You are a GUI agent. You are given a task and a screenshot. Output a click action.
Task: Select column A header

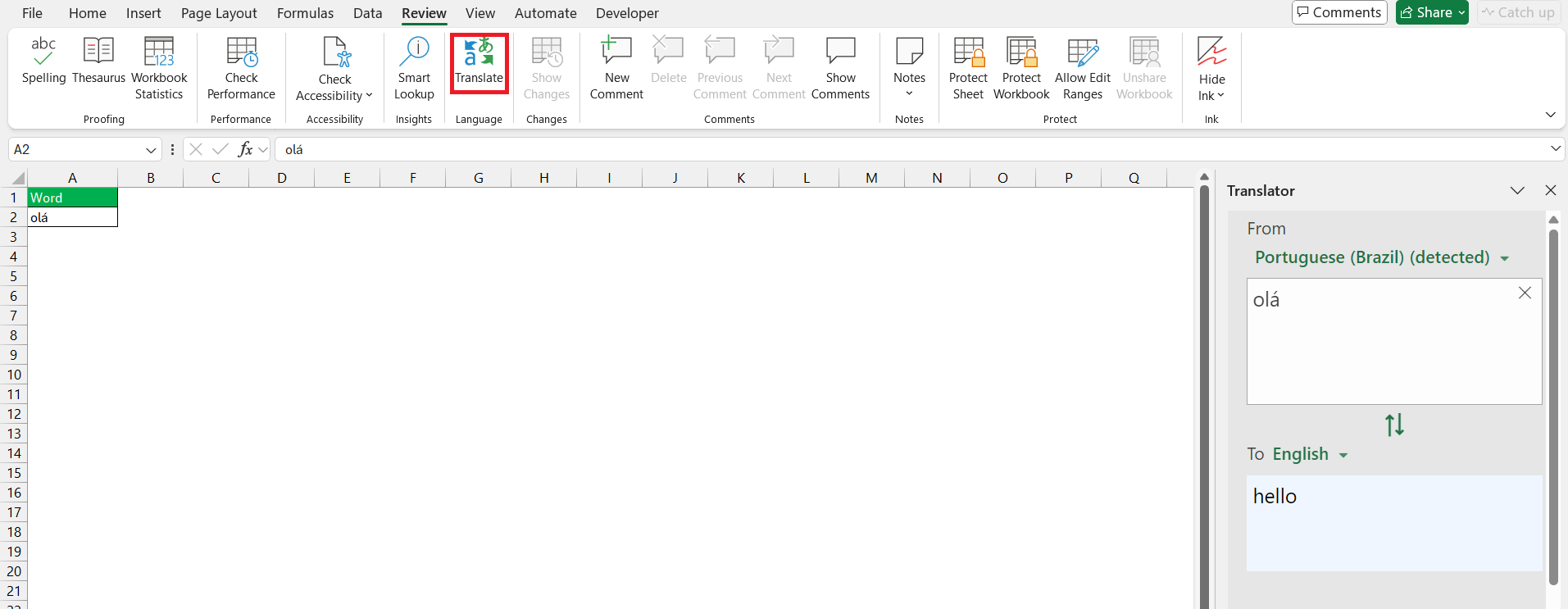pyautogui.click(x=72, y=178)
